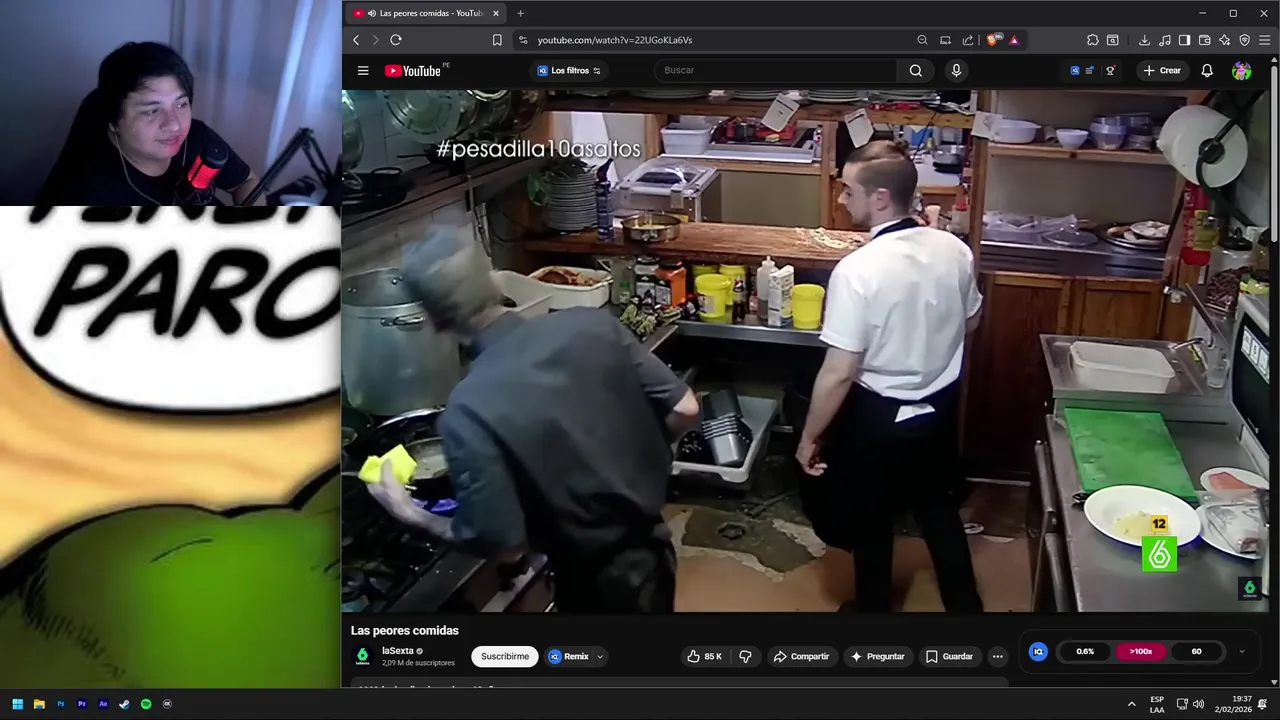
Task: Open Brave Rewards triangle icon
Action: point(1014,40)
